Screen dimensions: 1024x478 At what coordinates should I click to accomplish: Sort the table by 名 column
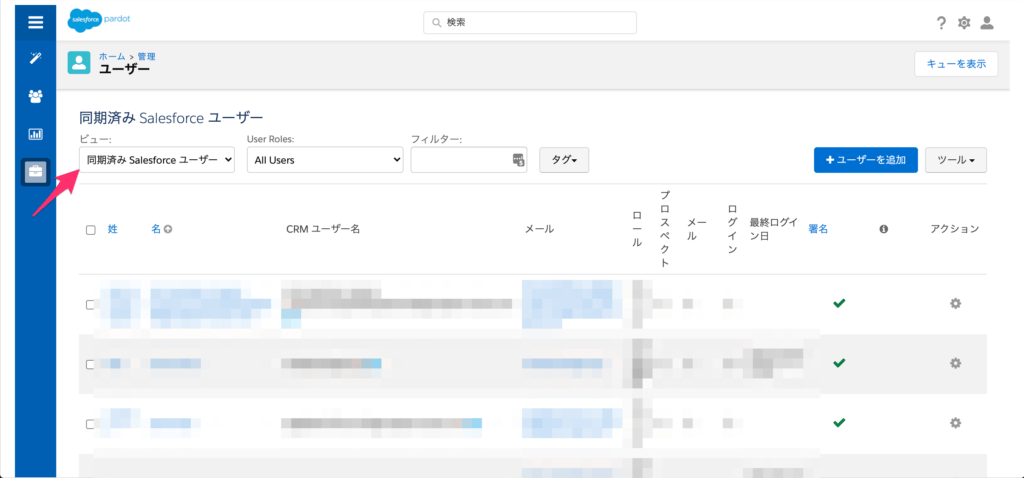[155, 229]
